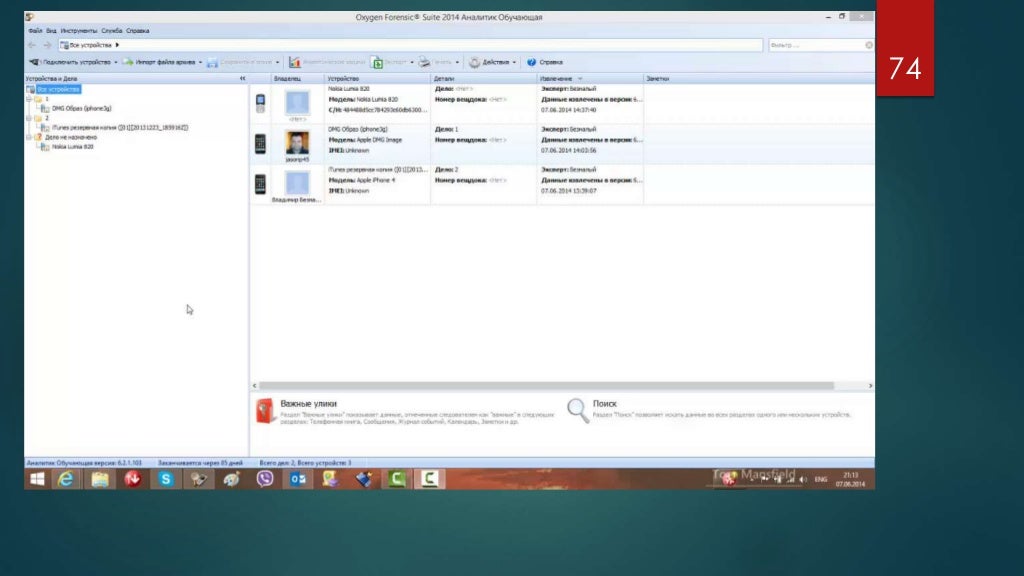Open Outlook from the taskbar
This screenshot has height=576, width=1024.
[298, 479]
